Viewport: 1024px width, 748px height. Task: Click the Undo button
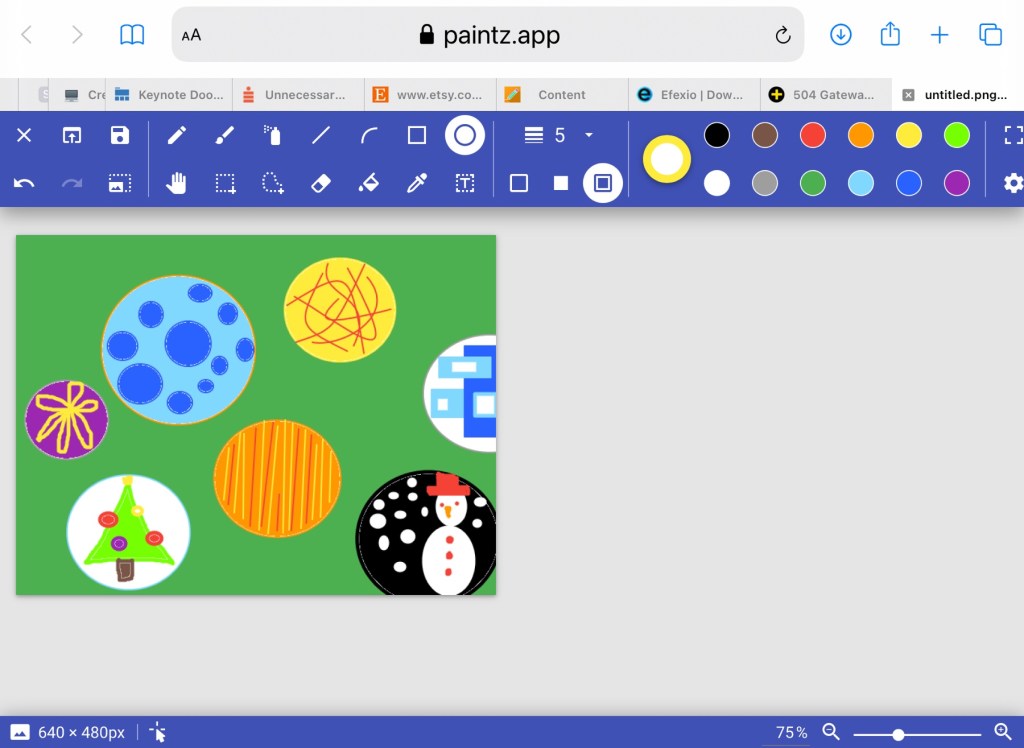[24, 183]
